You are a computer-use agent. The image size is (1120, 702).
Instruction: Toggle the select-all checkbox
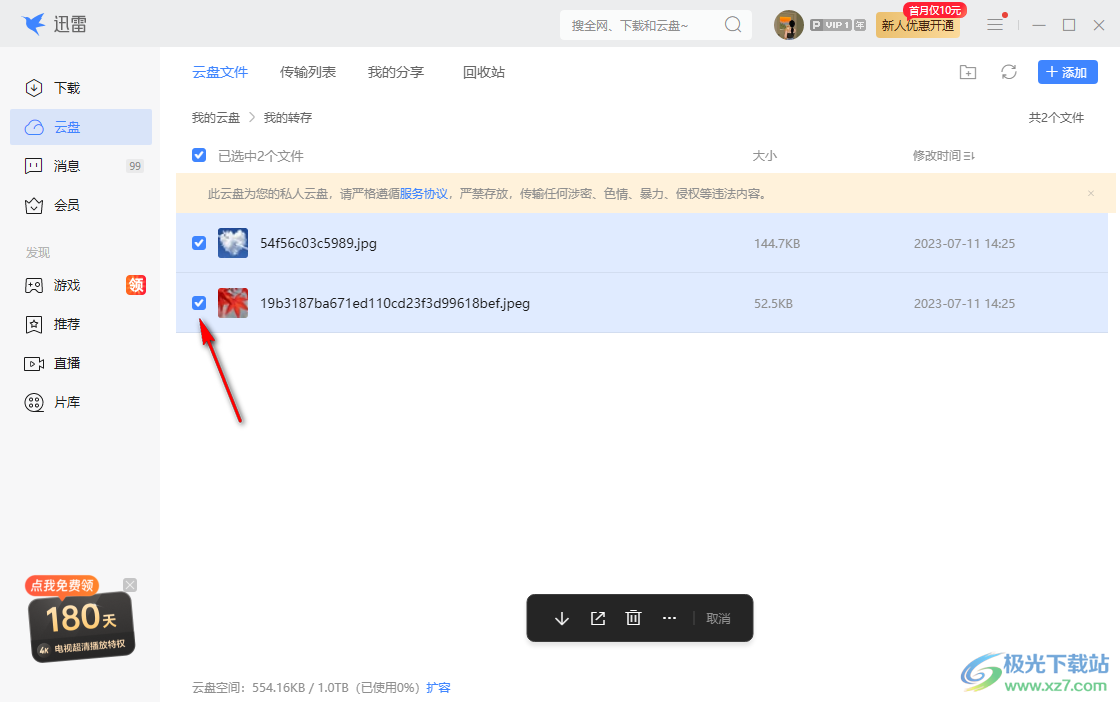(199, 155)
